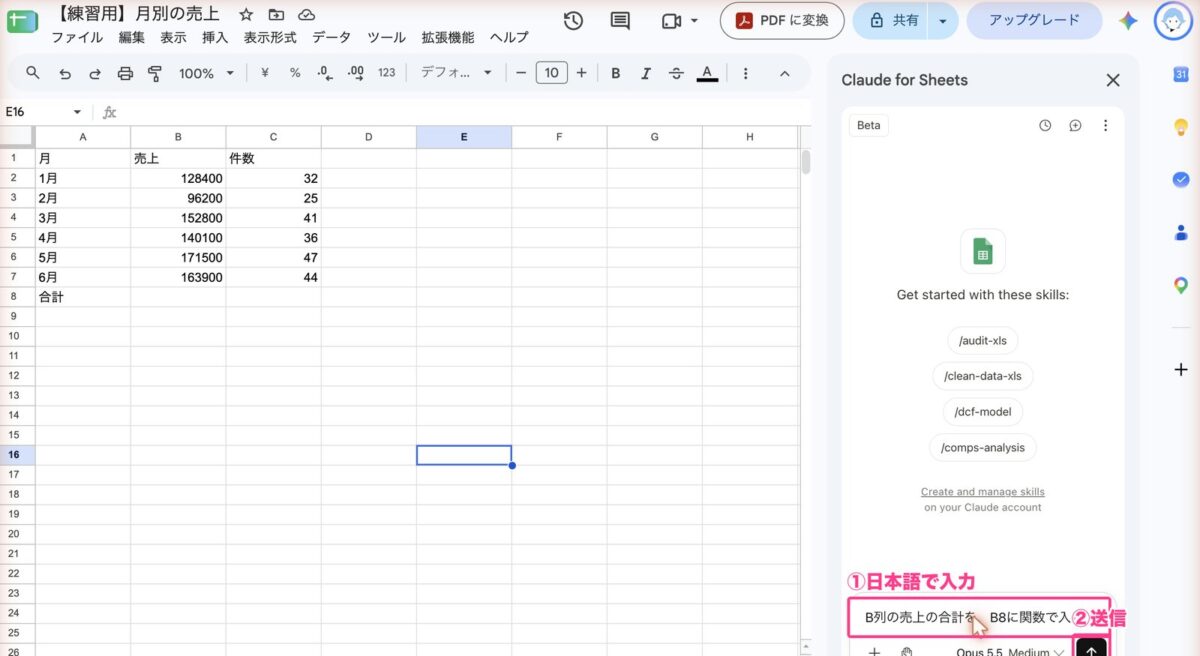Image resolution: width=1200 pixels, height=656 pixels.
Task: Click the Claude prompt input field
Action: click(979, 617)
